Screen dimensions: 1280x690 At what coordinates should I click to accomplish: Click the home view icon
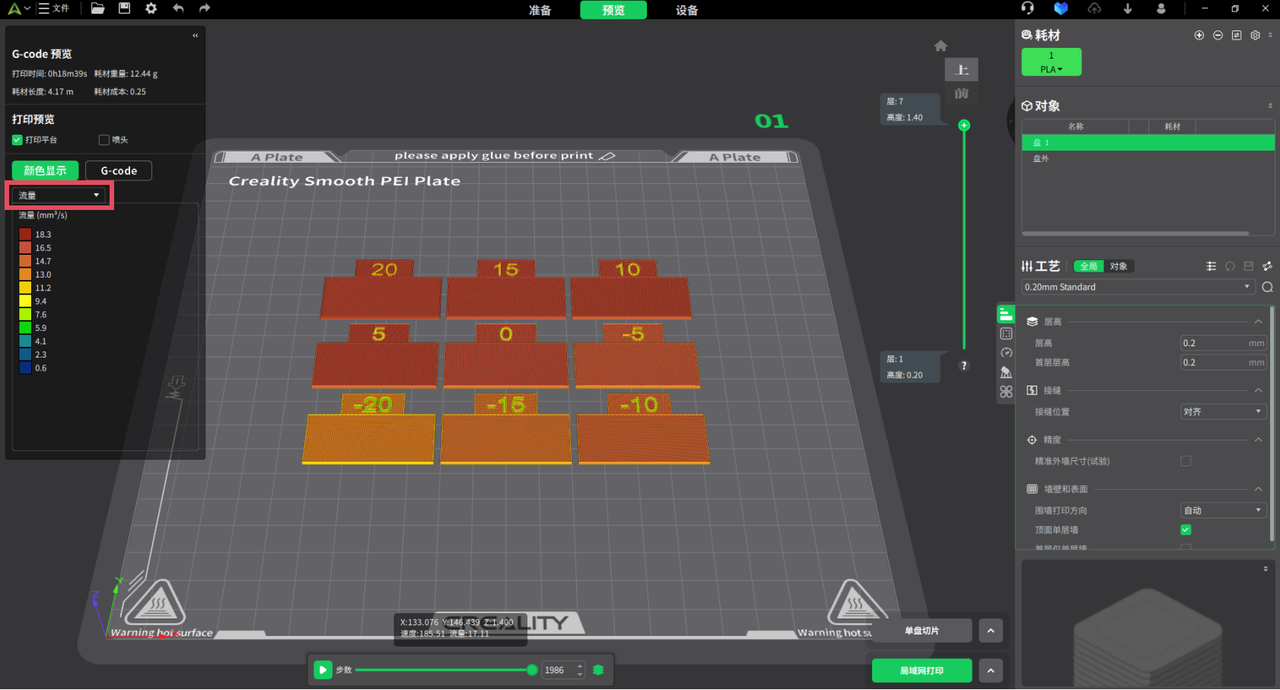[940, 46]
